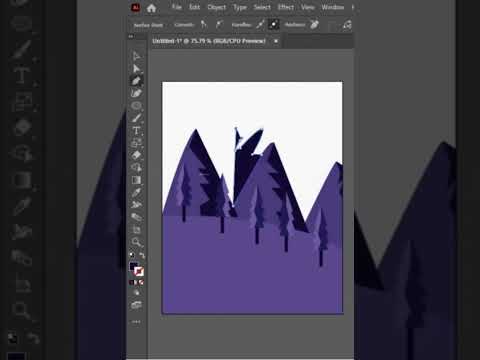Click Swap Fill and Stroke arrow

pyautogui.click(x=142, y=256)
